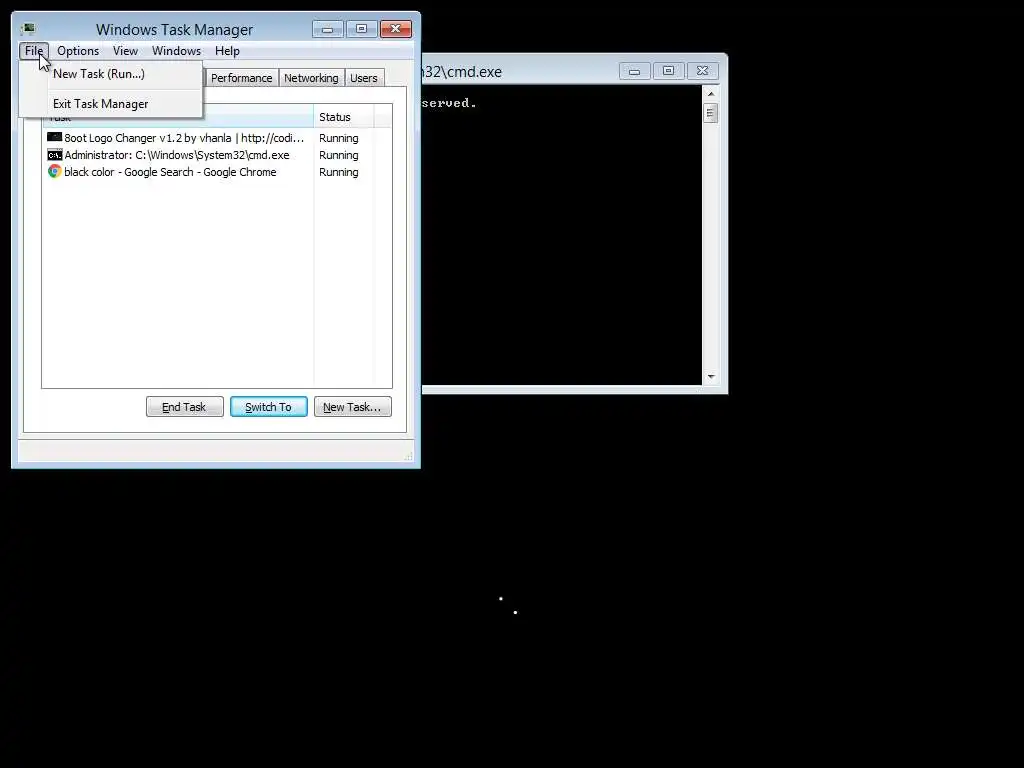Click the New Task... button
Viewport: 1024px width, 768px height.
tap(353, 407)
